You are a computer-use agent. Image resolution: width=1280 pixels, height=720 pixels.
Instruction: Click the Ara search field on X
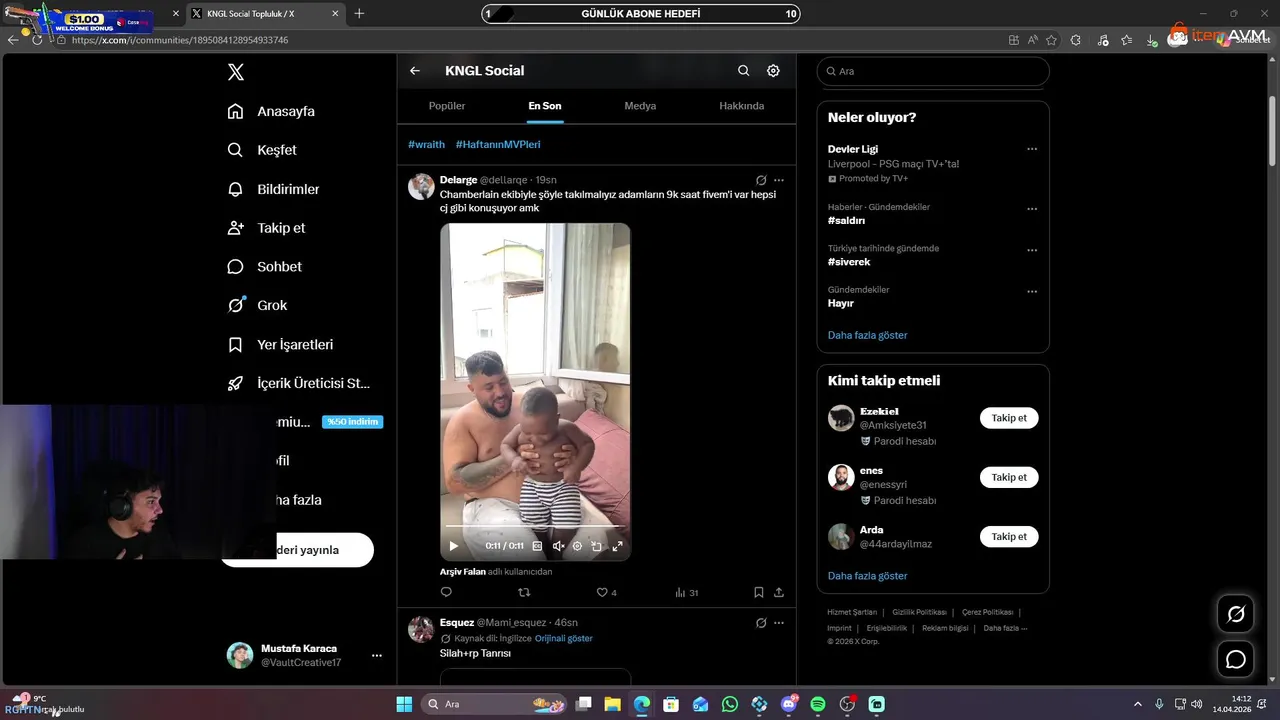[933, 71]
